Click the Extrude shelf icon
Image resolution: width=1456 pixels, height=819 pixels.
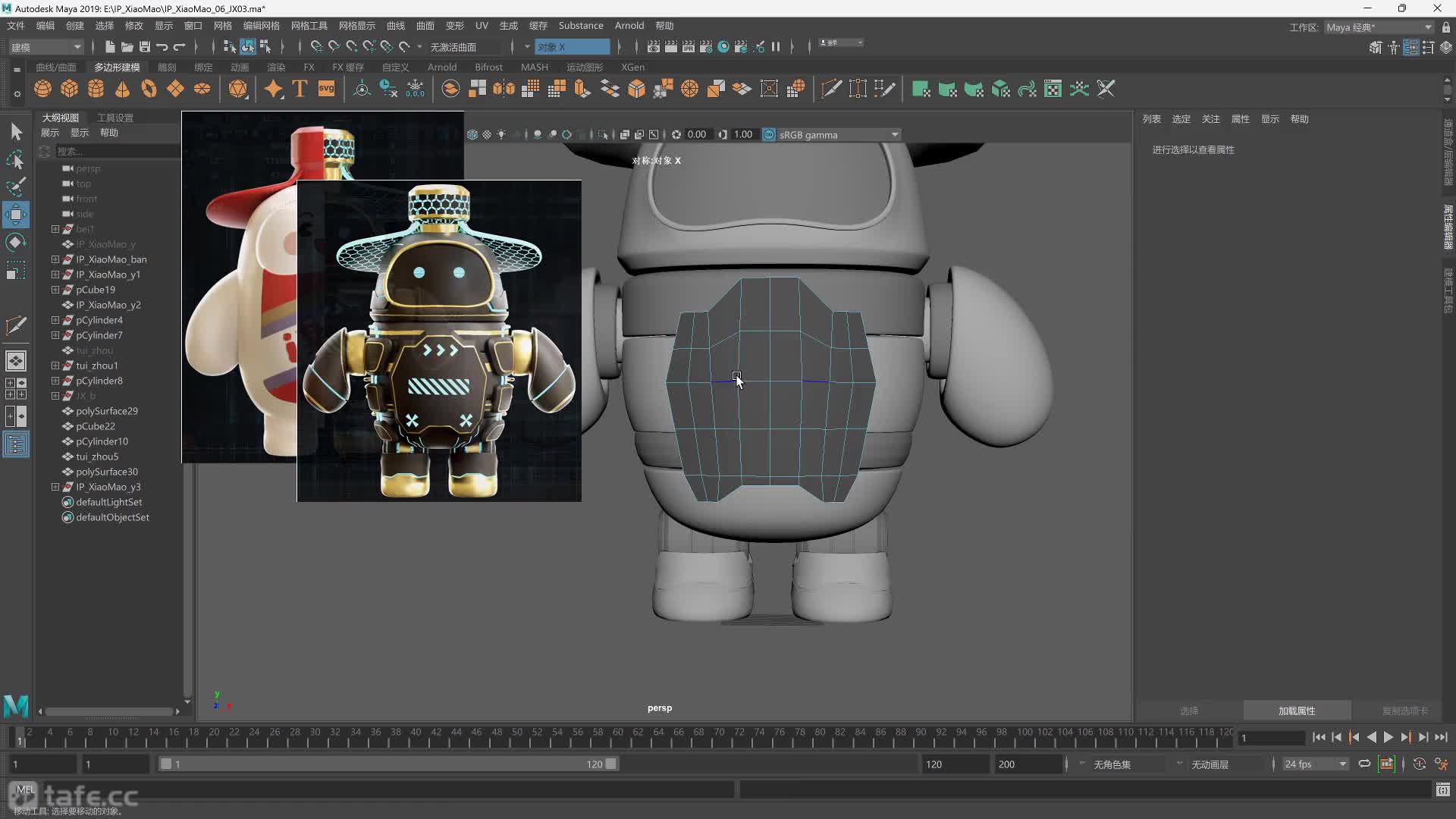(583, 89)
